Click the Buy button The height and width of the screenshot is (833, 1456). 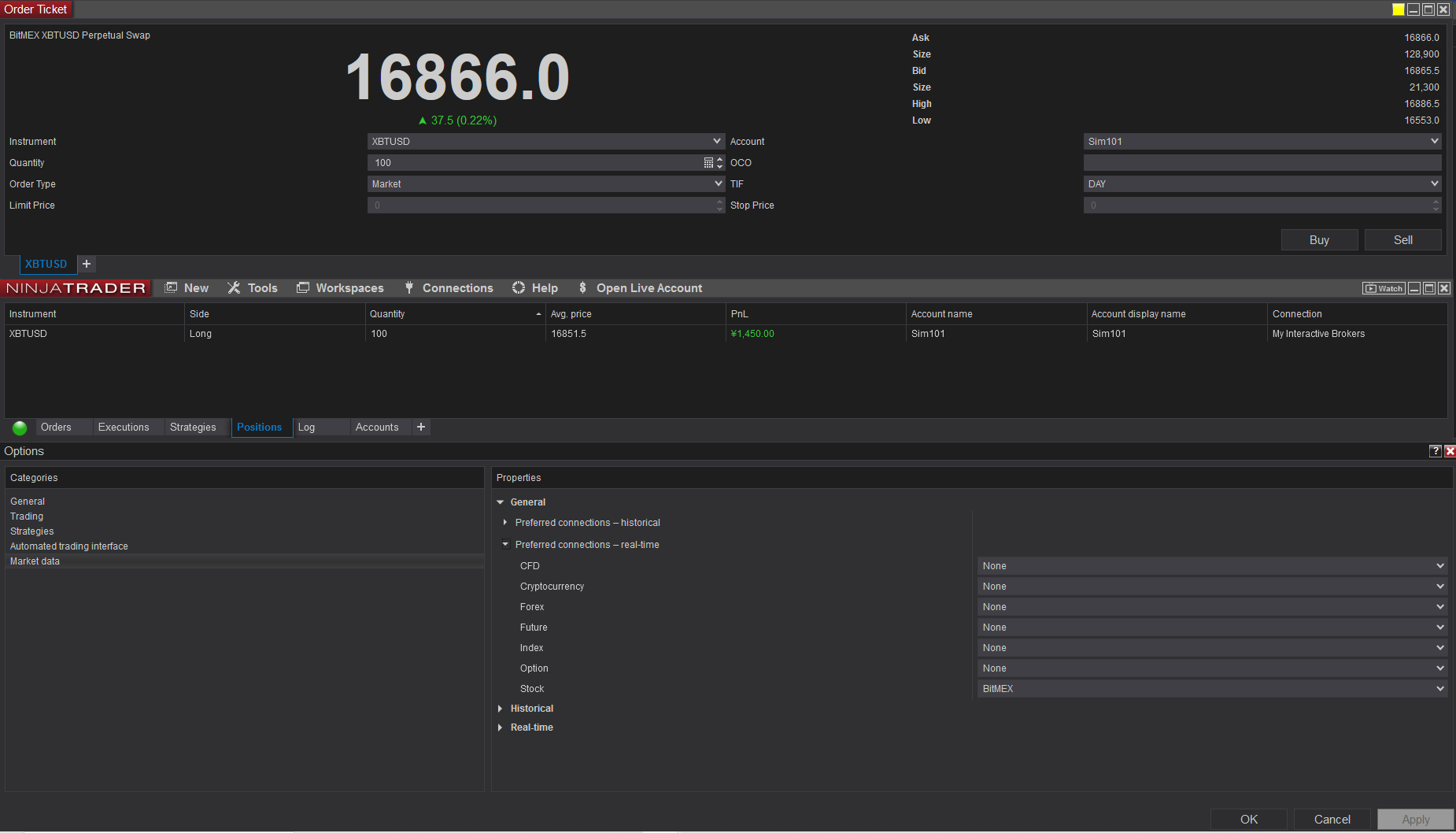pyautogui.click(x=1319, y=240)
